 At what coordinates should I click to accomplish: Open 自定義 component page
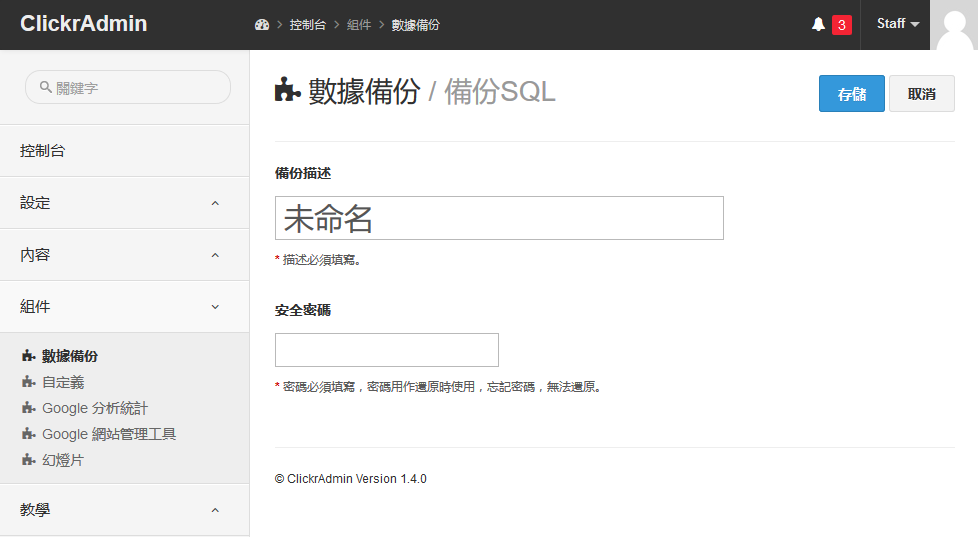click(63, 382)
